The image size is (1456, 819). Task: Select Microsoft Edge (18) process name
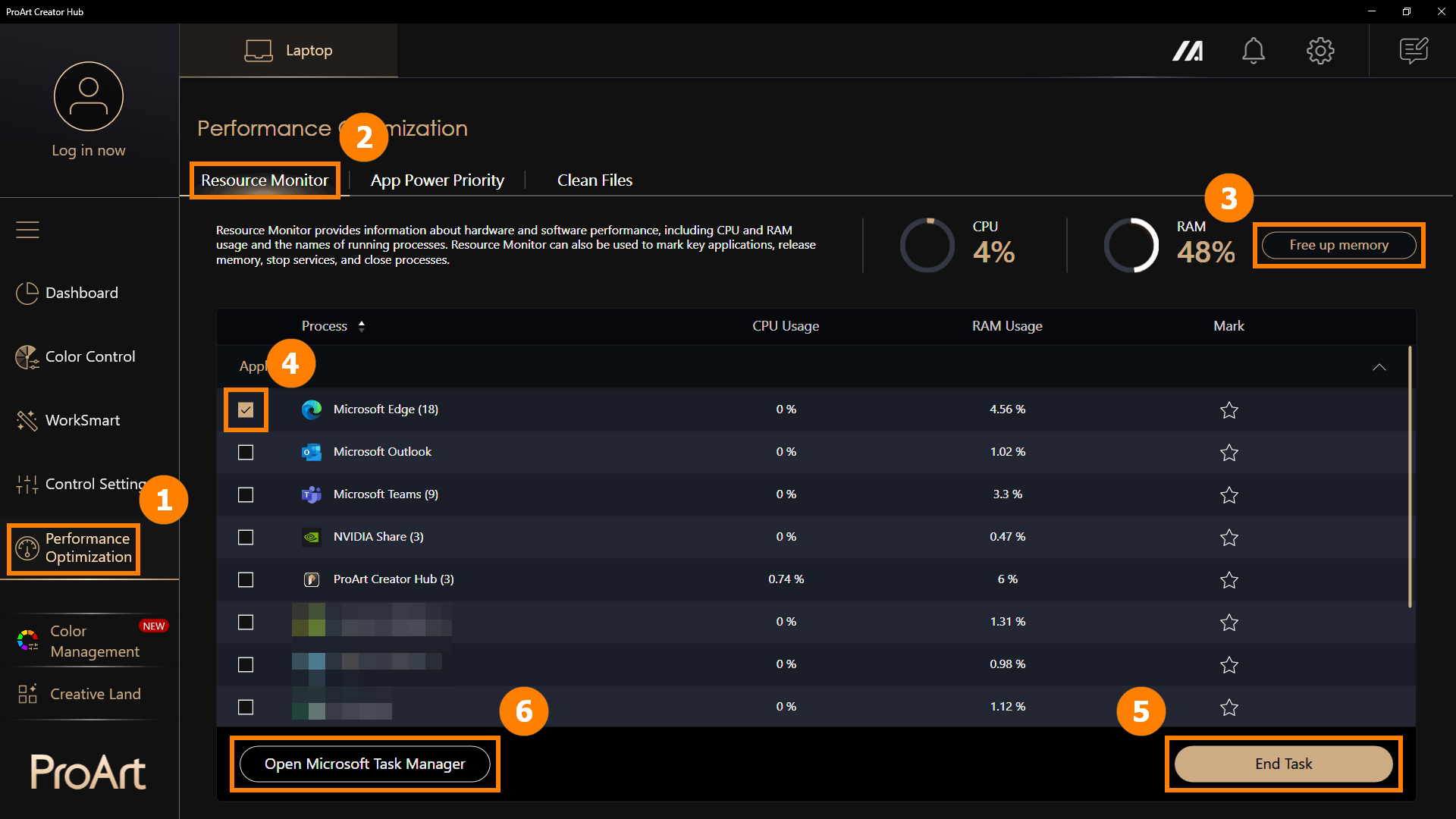click(386, 409)
